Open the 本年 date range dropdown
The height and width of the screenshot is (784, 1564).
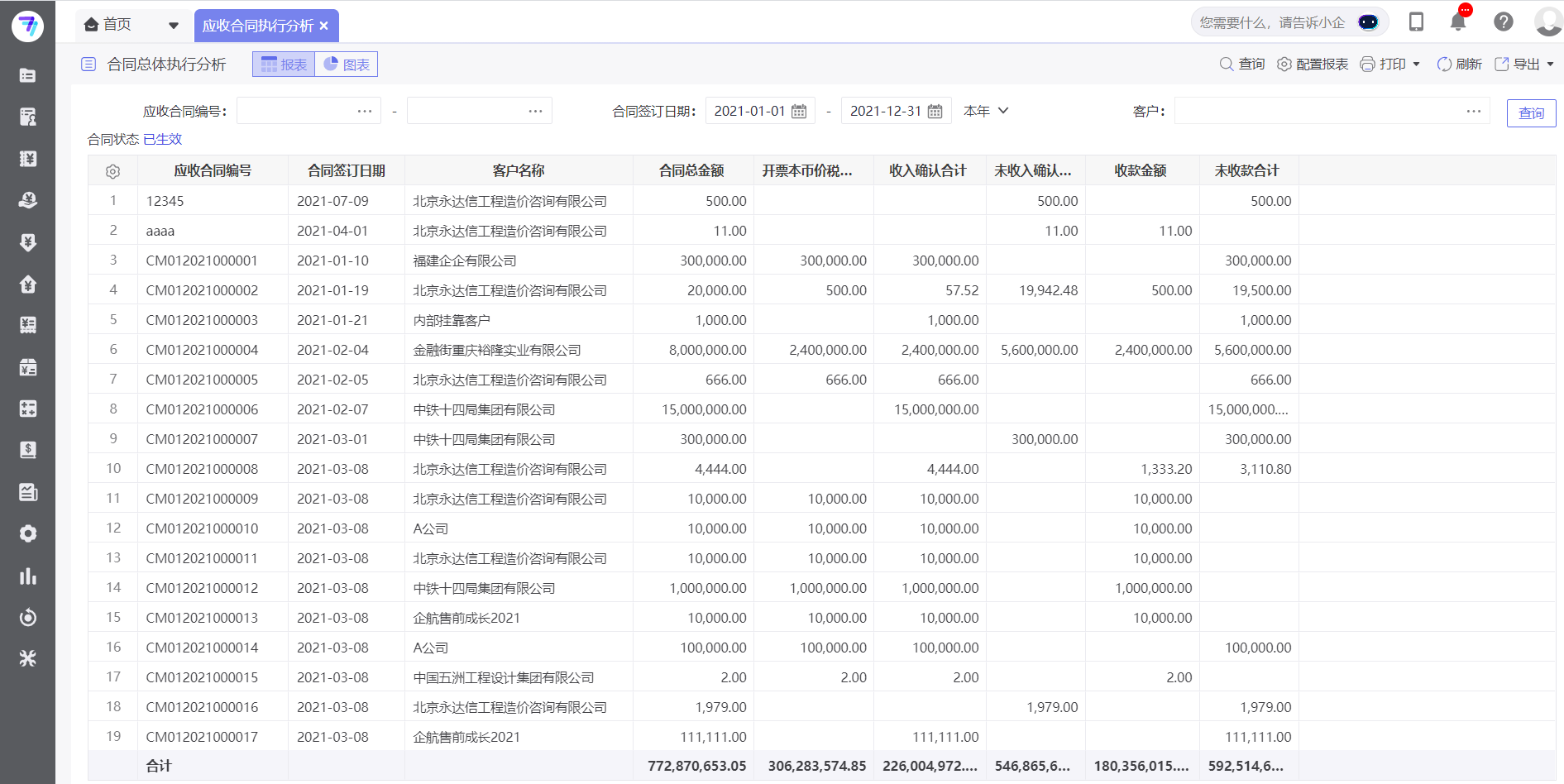pos(984,110)
